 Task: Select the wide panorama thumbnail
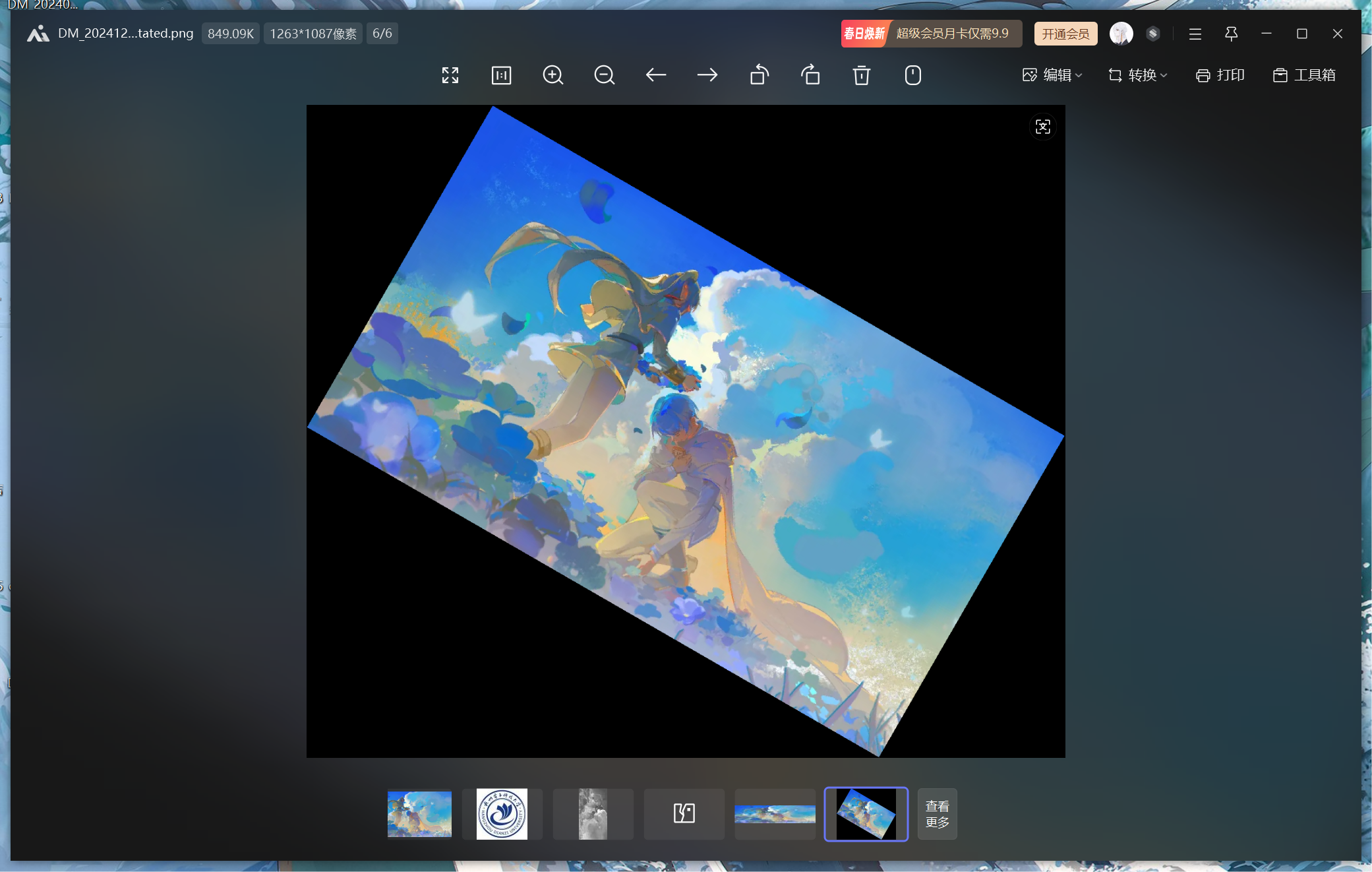point(775,814)
